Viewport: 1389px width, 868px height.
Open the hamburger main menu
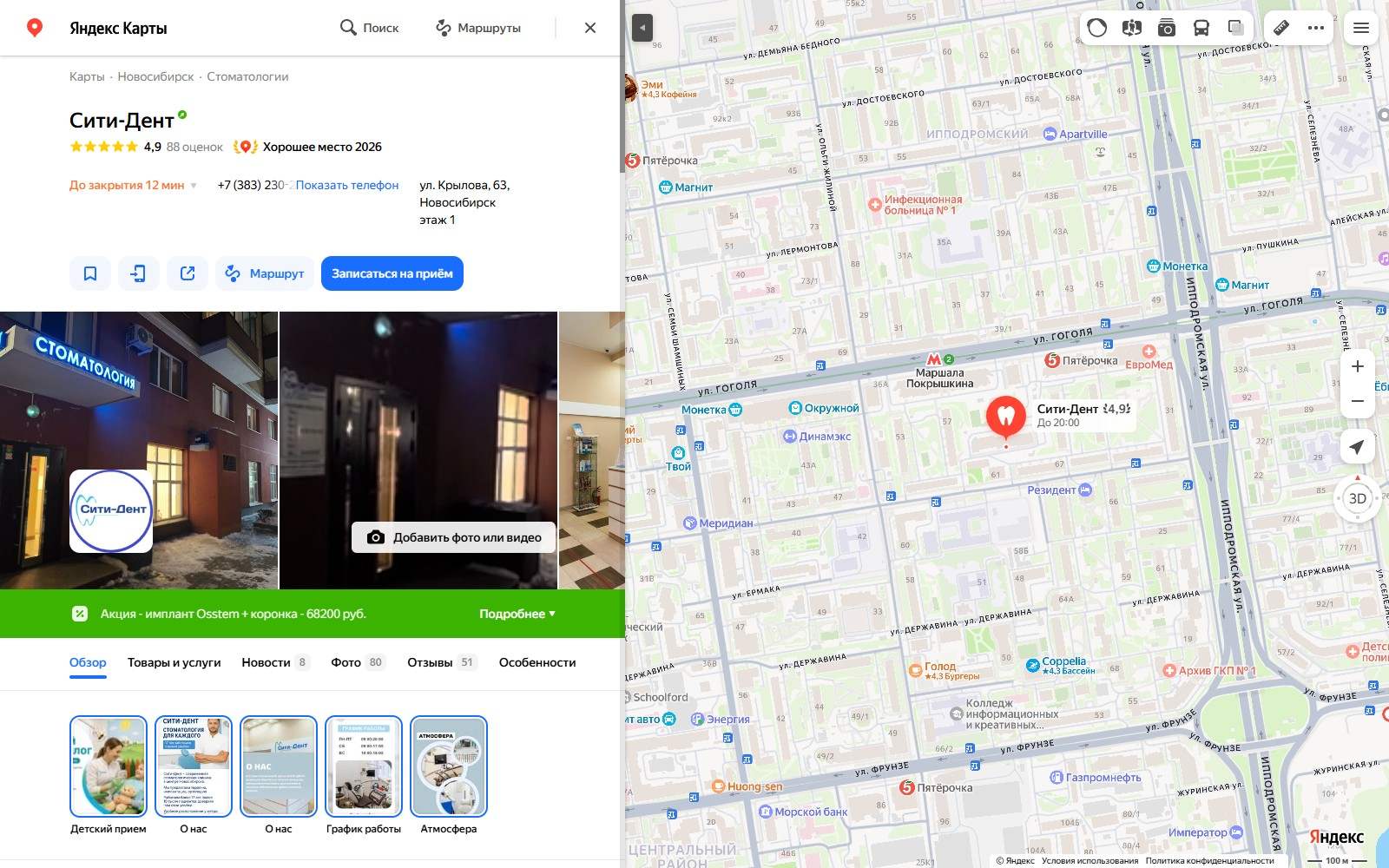pyautogui.click(x=1361, y=28)
